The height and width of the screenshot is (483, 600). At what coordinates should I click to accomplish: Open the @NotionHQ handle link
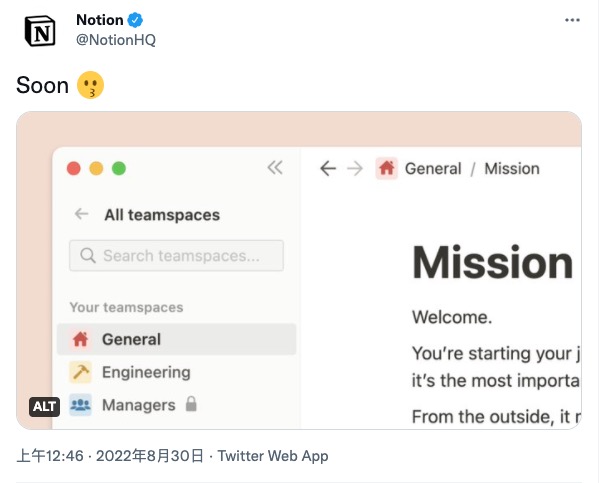pyautogui.click(x=116, y=39)
